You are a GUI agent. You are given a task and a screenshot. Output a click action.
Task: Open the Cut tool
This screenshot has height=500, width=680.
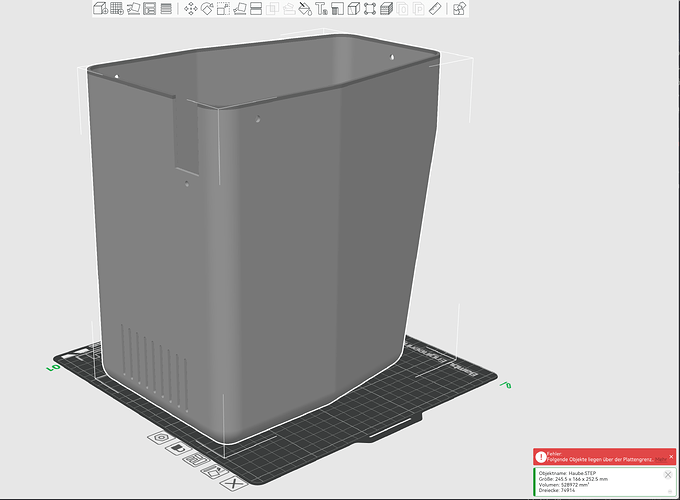point(256,8)
